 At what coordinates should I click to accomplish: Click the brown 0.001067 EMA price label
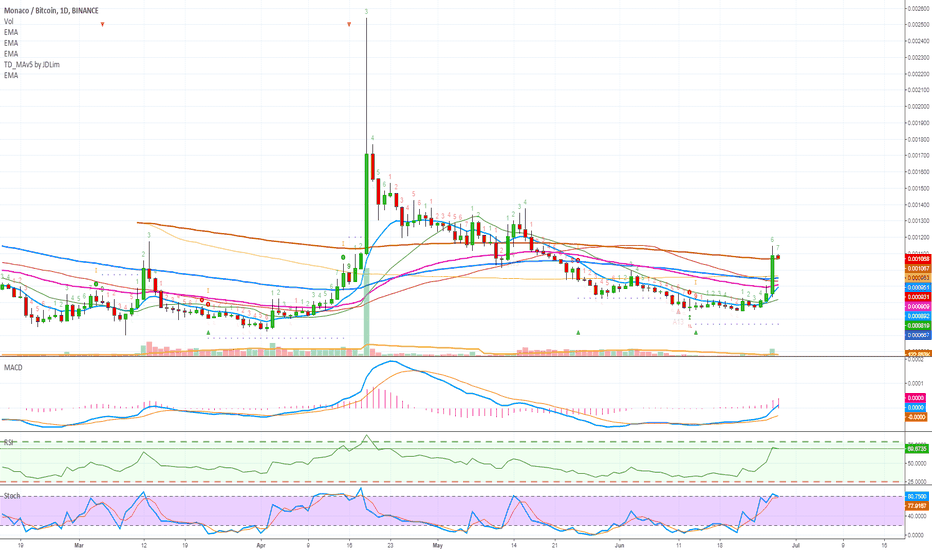tap(917, 268)
